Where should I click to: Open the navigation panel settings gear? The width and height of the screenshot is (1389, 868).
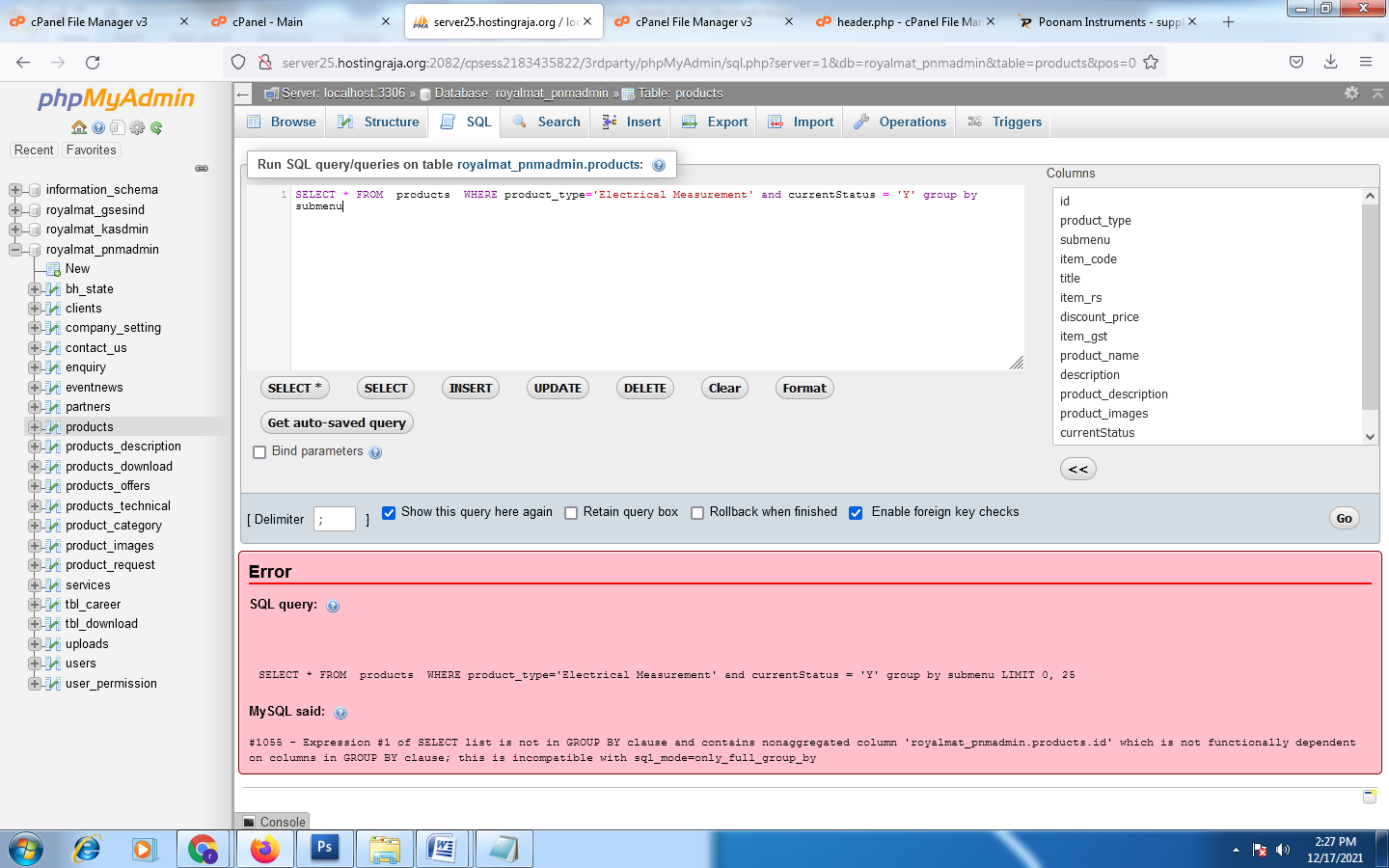point(137,127)
